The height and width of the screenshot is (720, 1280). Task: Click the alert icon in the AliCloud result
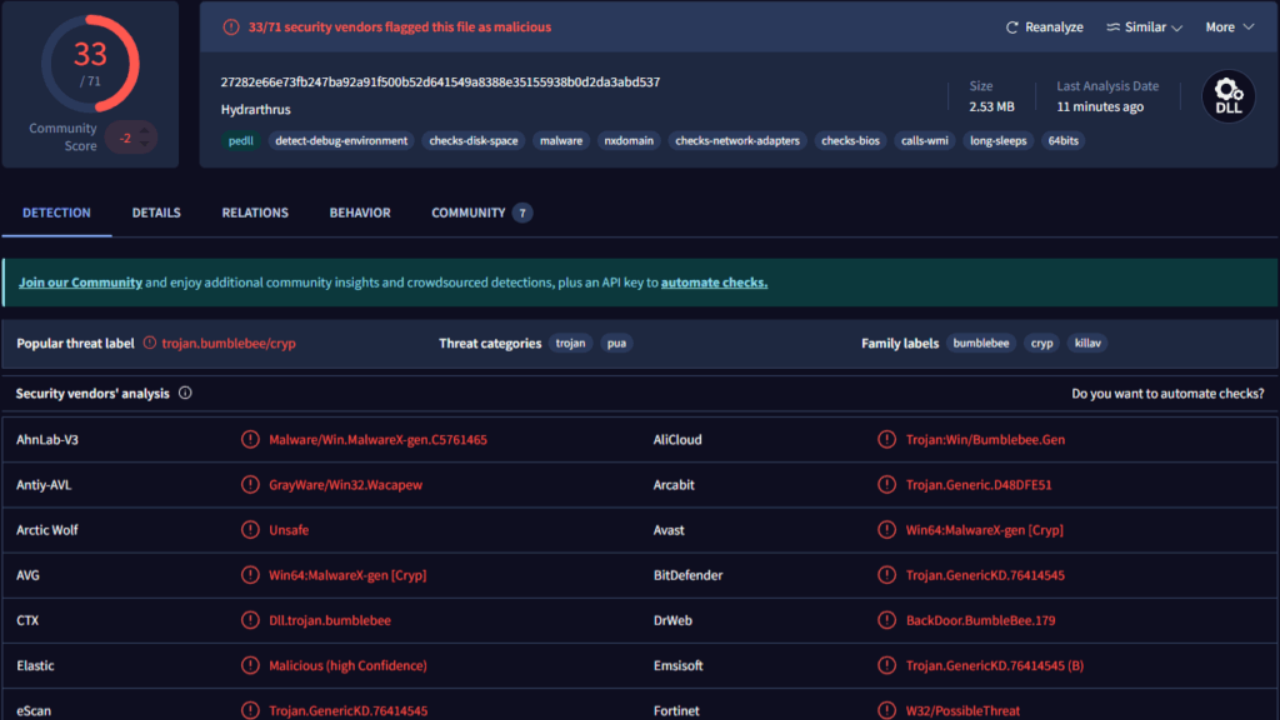point(887,439)
